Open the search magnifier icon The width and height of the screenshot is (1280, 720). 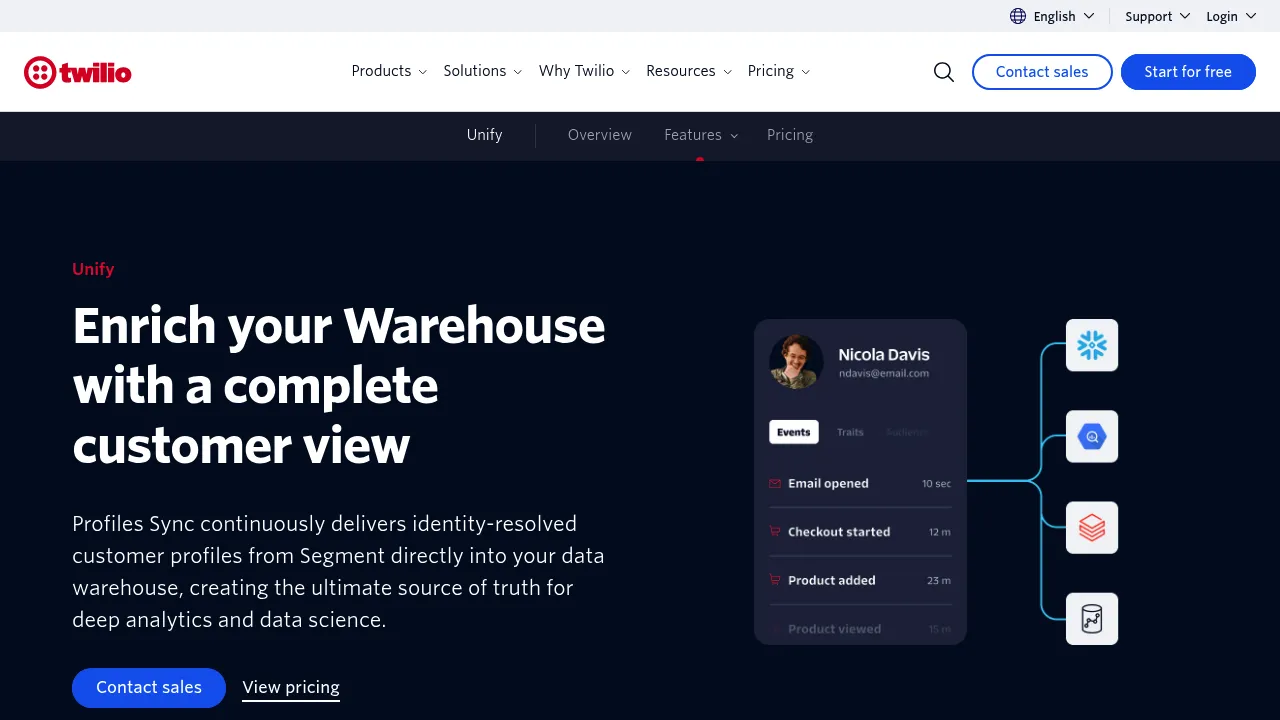pyautogui.click(x=944, y=72)
